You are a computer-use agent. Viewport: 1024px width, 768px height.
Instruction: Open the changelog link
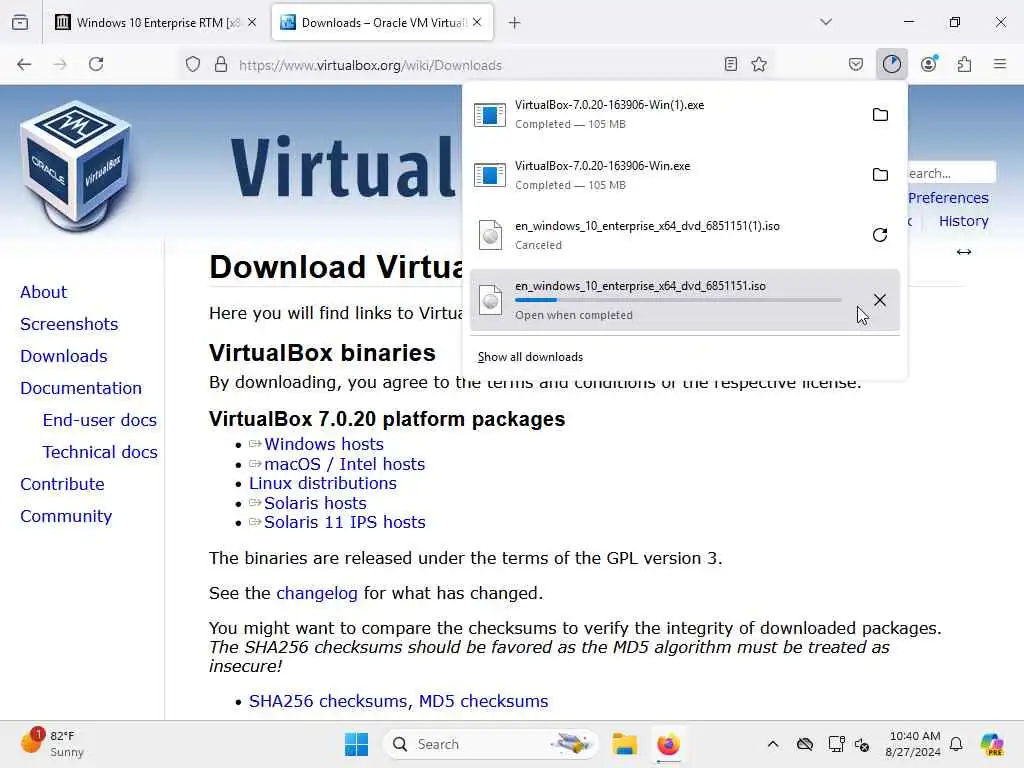coord(317,594)
